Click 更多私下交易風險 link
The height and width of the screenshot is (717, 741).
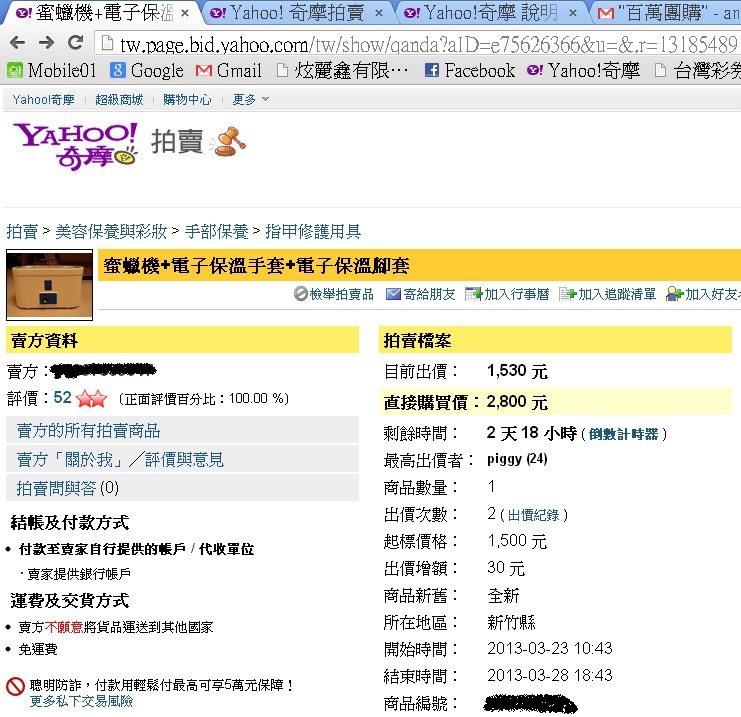point(81,701)
